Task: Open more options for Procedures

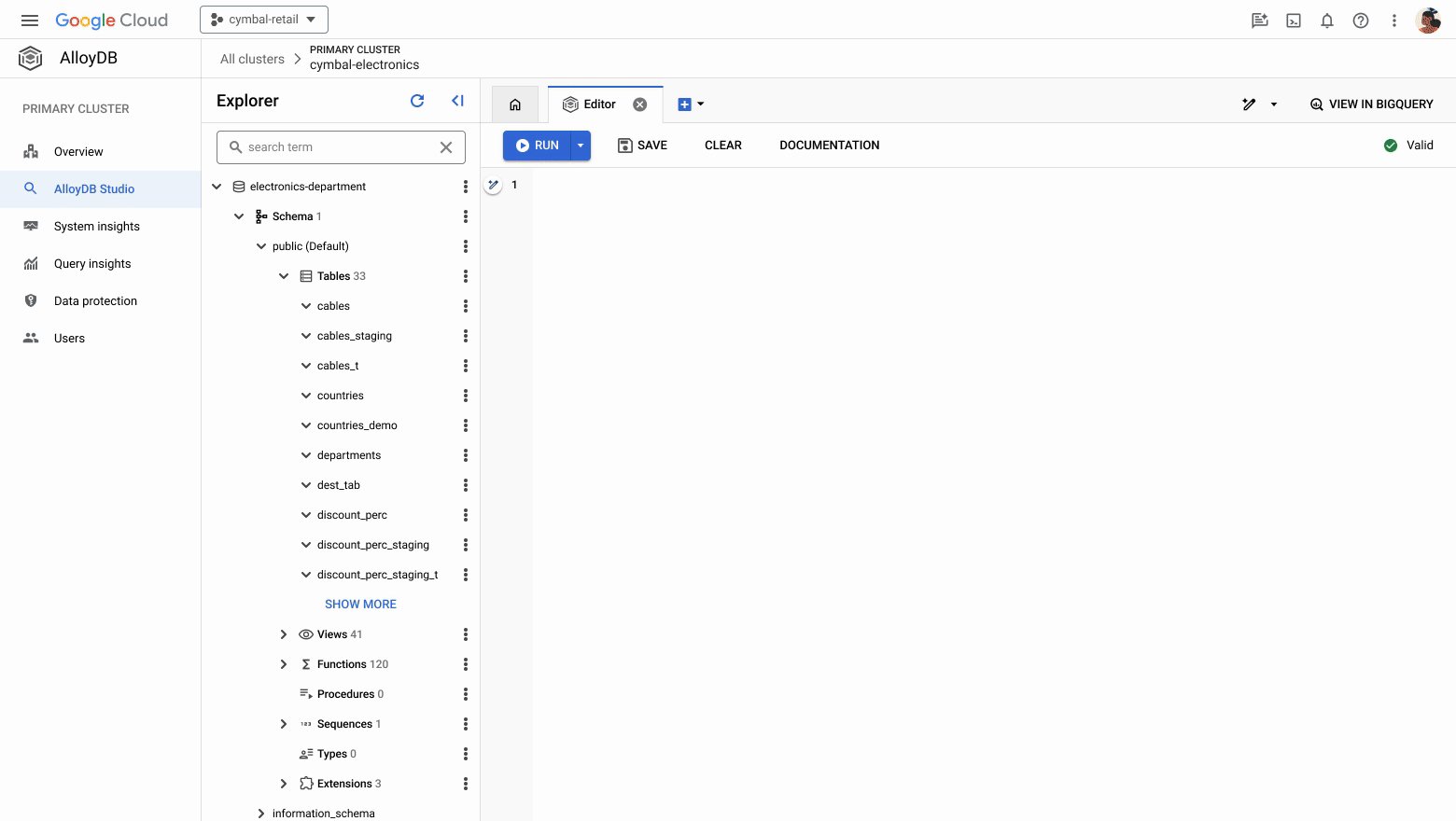Action: pyautogui.click(x=466, y=694)
